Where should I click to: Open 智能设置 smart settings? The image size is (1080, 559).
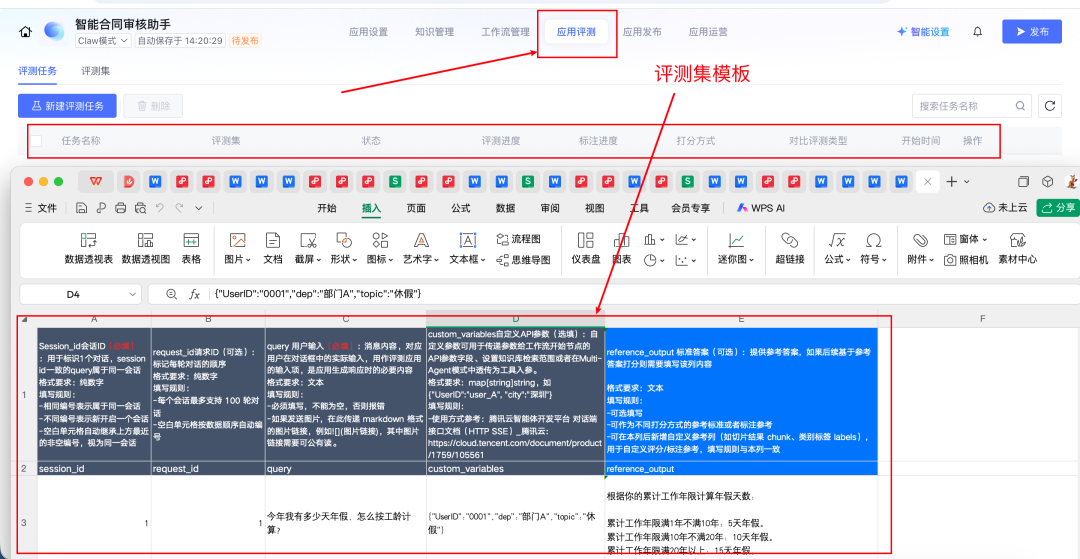[923, 32]
